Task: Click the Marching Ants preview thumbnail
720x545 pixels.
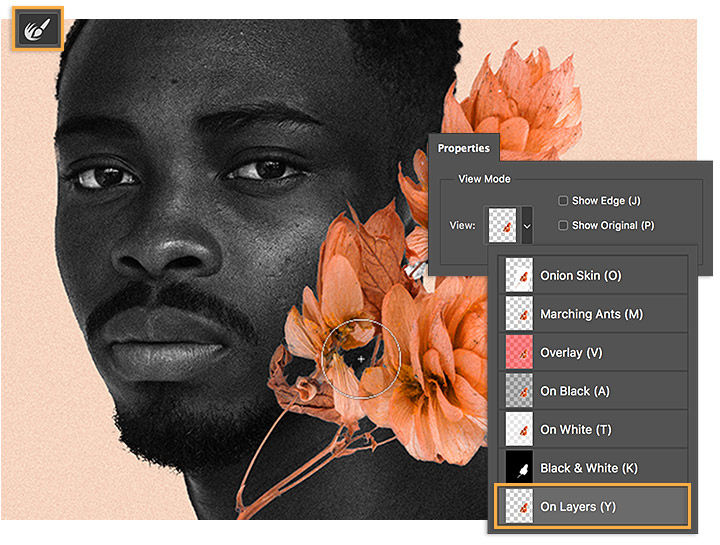Action: point(519,314)
